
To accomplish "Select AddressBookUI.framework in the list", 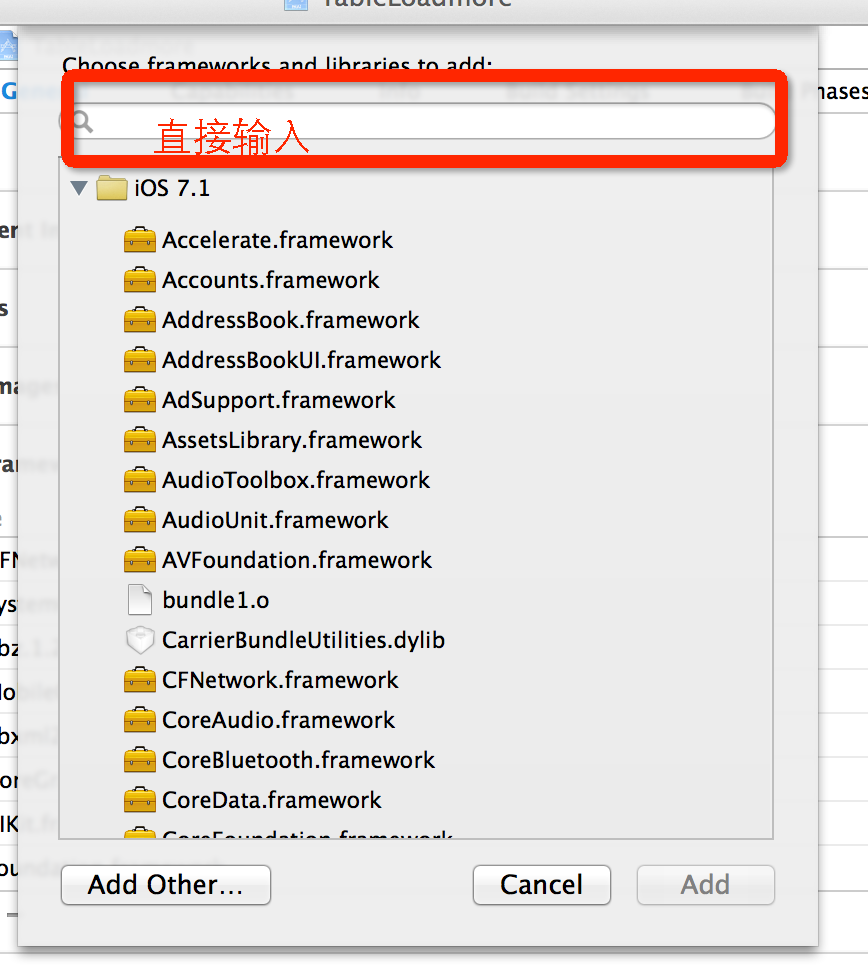I will (301, 360).
